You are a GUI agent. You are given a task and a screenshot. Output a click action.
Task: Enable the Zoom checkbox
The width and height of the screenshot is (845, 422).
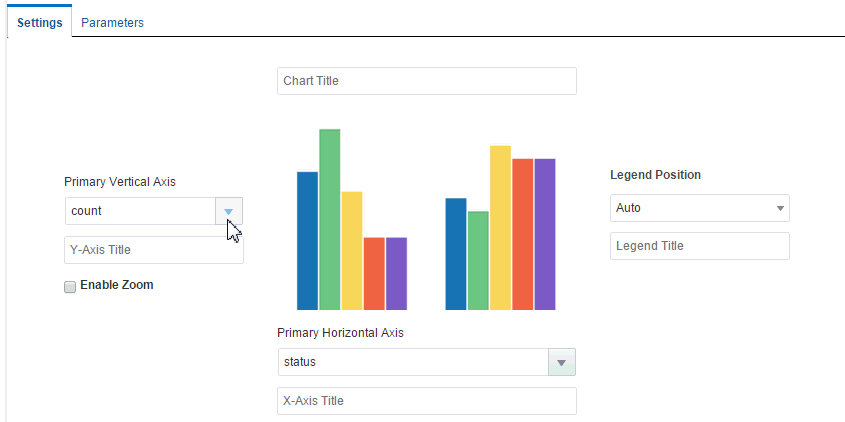(70, 286)
